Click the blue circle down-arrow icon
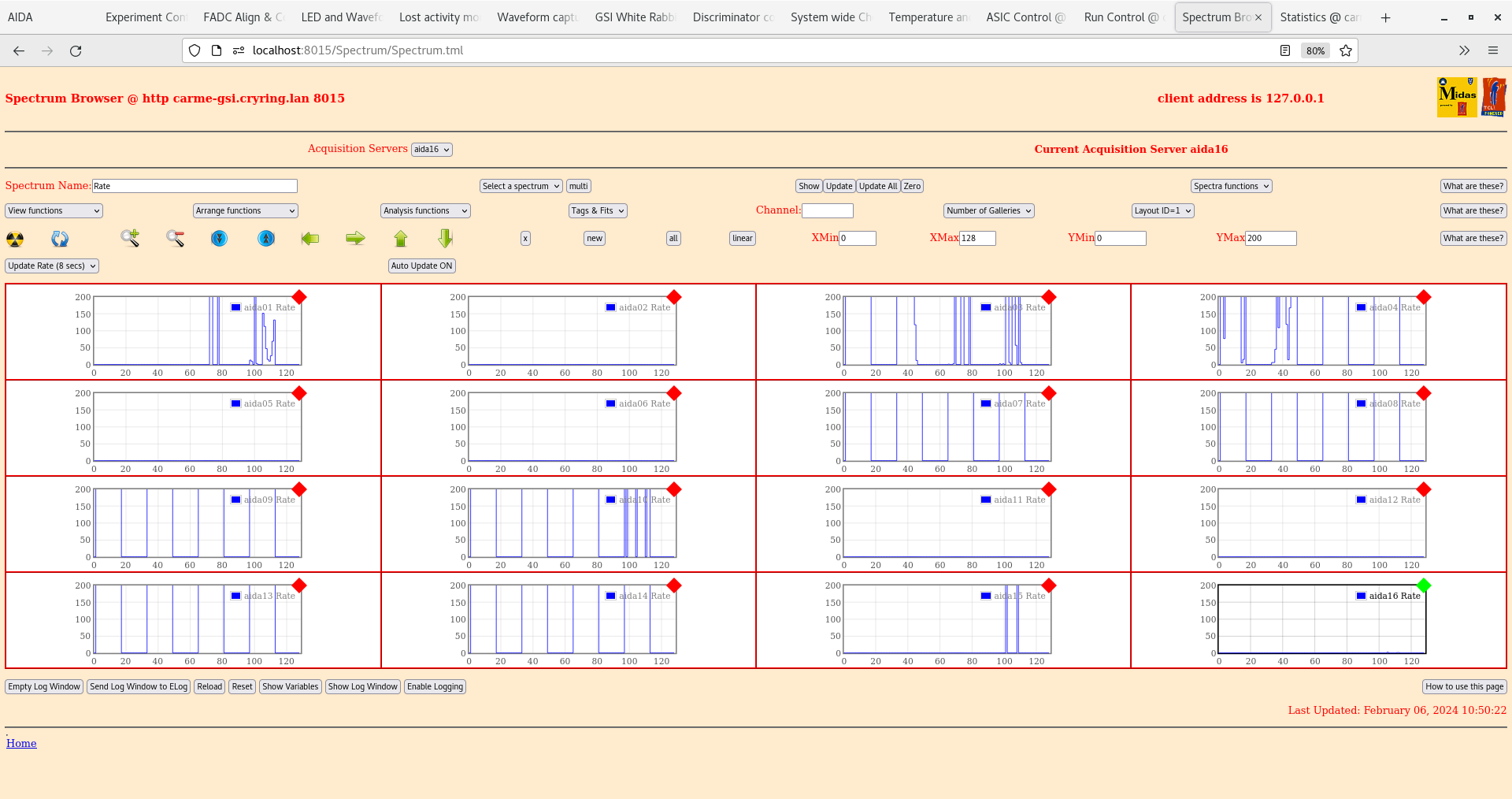 (220, 238)
